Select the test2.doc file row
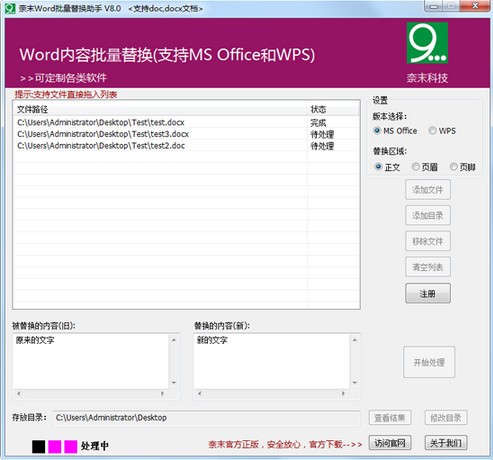493x460 pixels. (186, 146)
